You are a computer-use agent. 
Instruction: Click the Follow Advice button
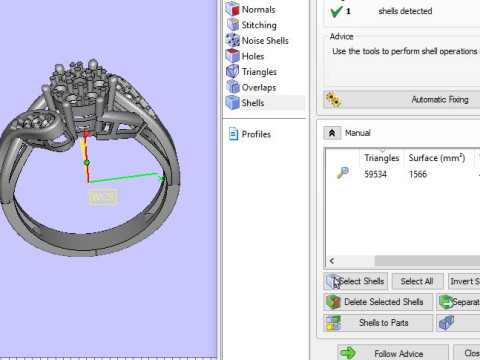point(393,353)
